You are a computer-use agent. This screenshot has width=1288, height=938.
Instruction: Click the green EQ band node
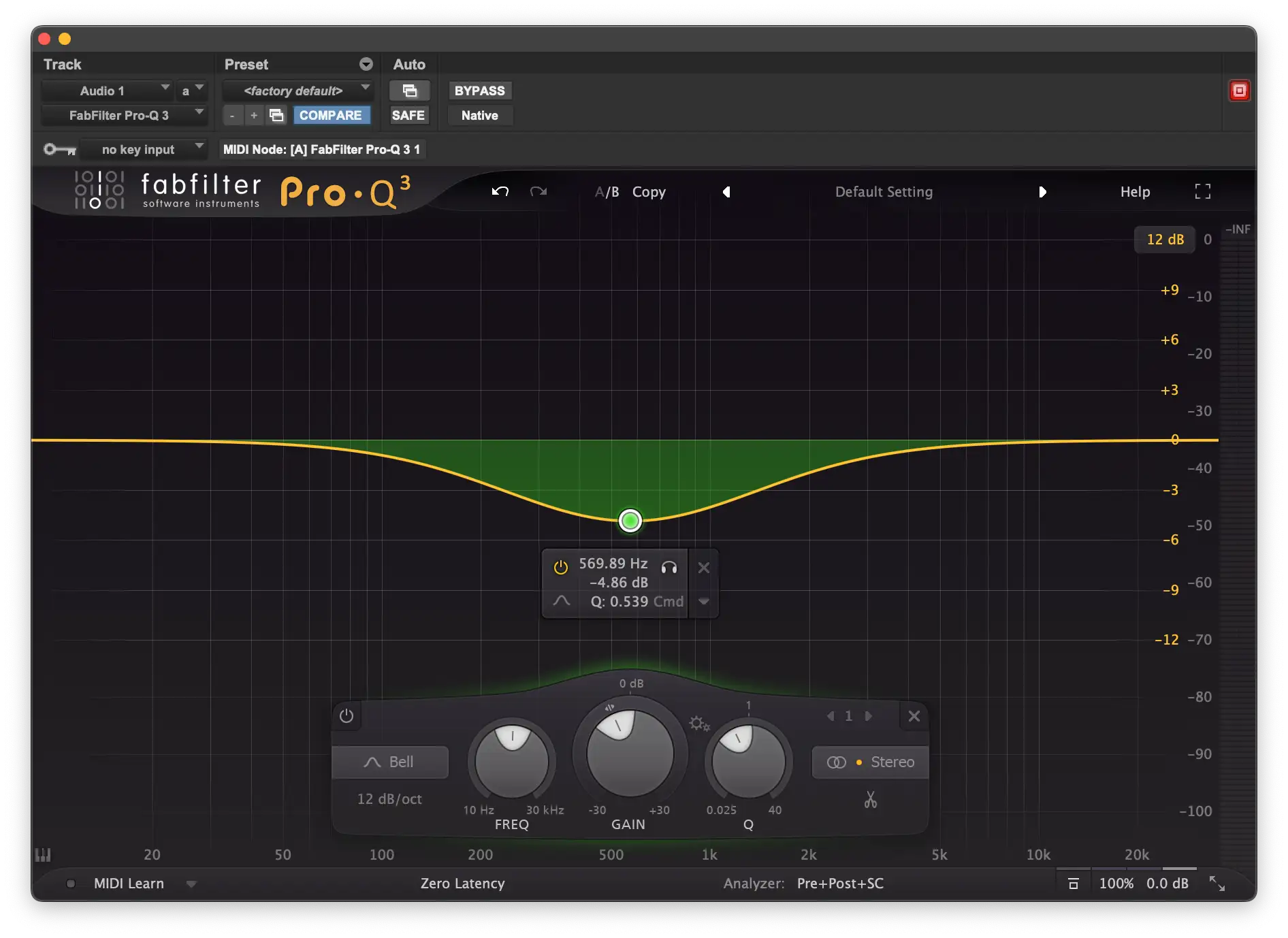click(630, 521)
